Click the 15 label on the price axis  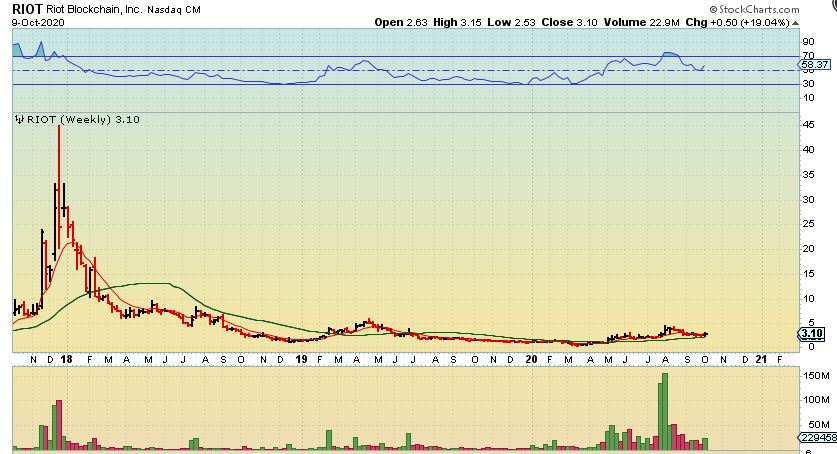[x=808, y=274]
